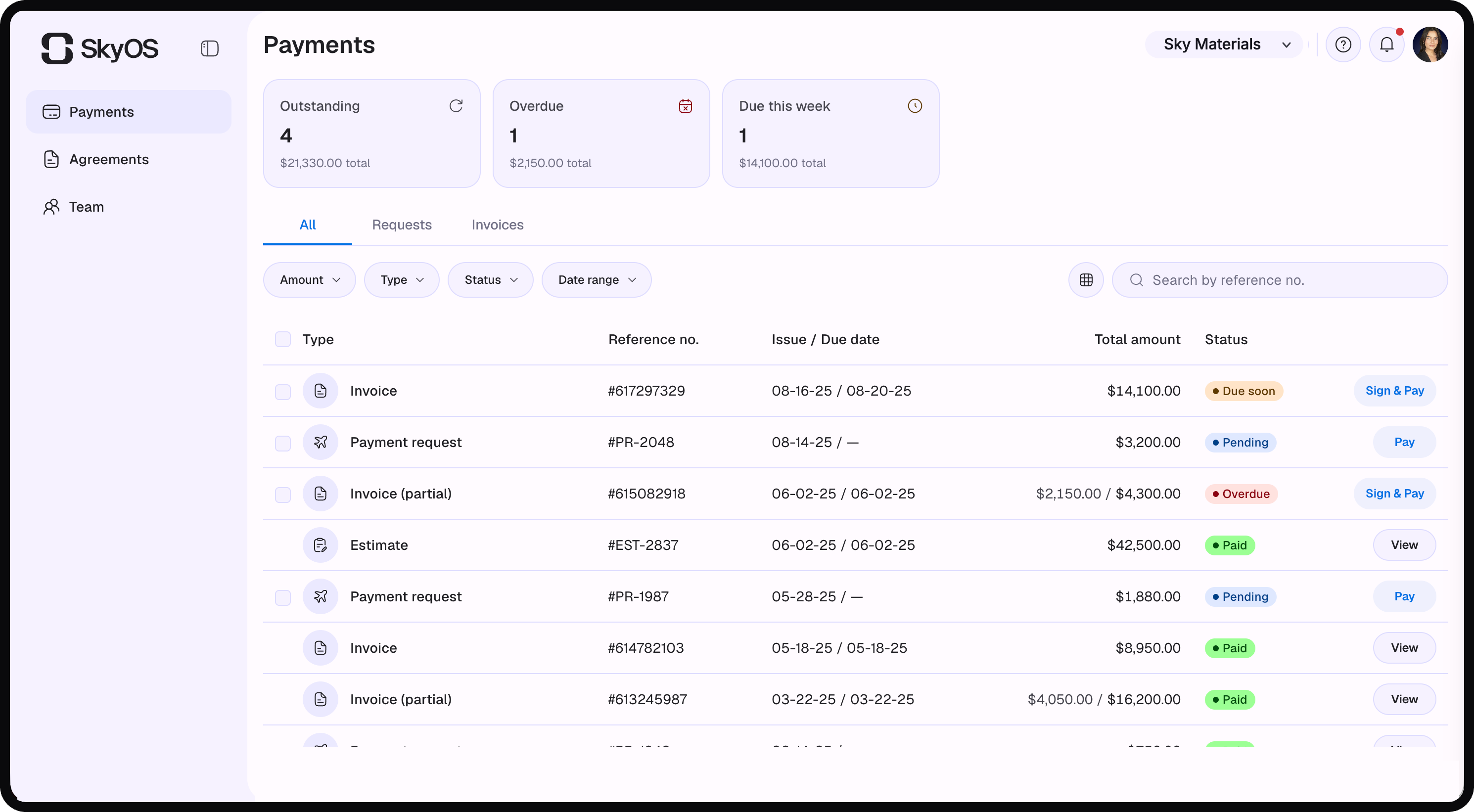Click the Status column header

point(1226,340)
